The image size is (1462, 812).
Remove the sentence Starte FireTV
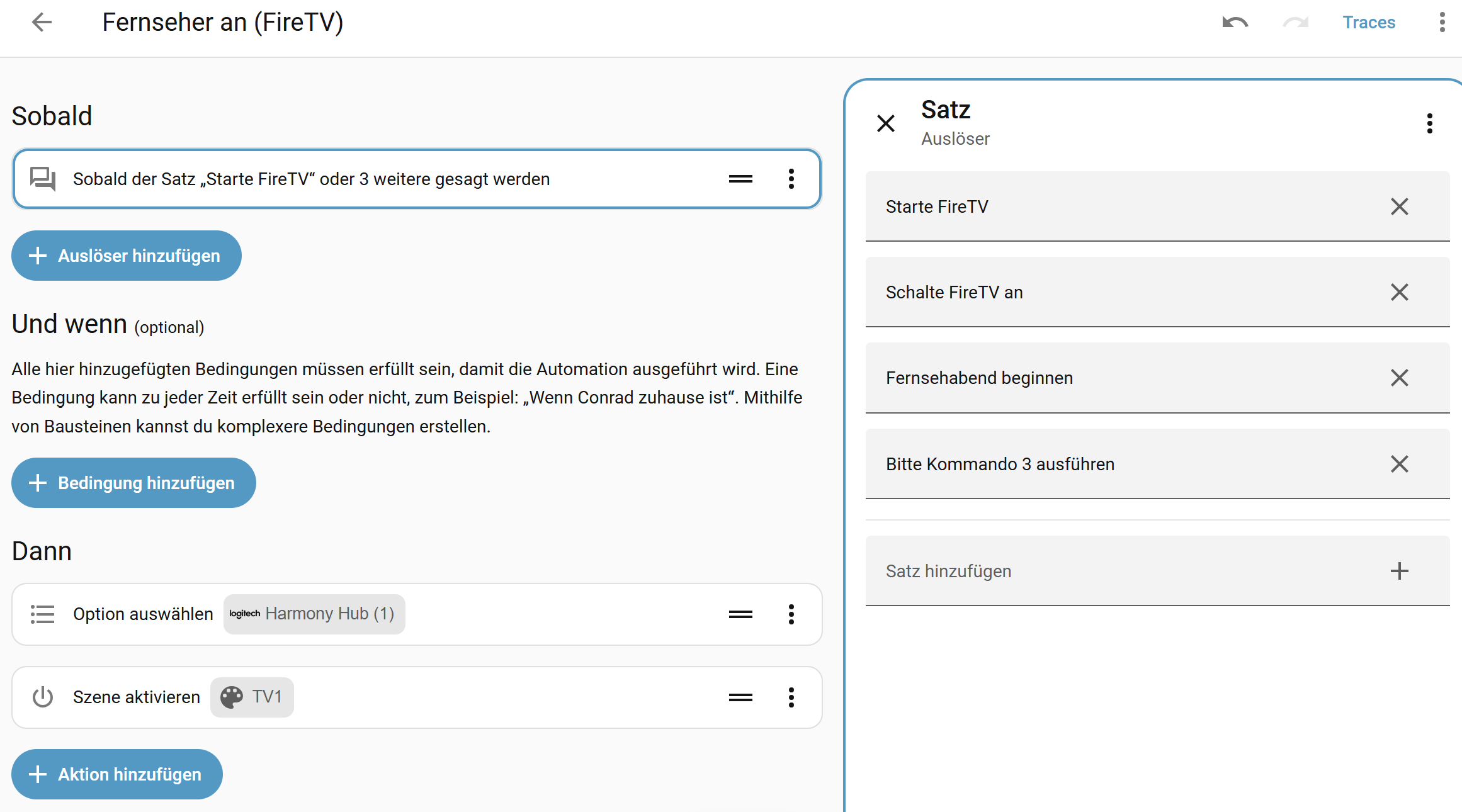pyautogui.click(x=1399, y=206)
